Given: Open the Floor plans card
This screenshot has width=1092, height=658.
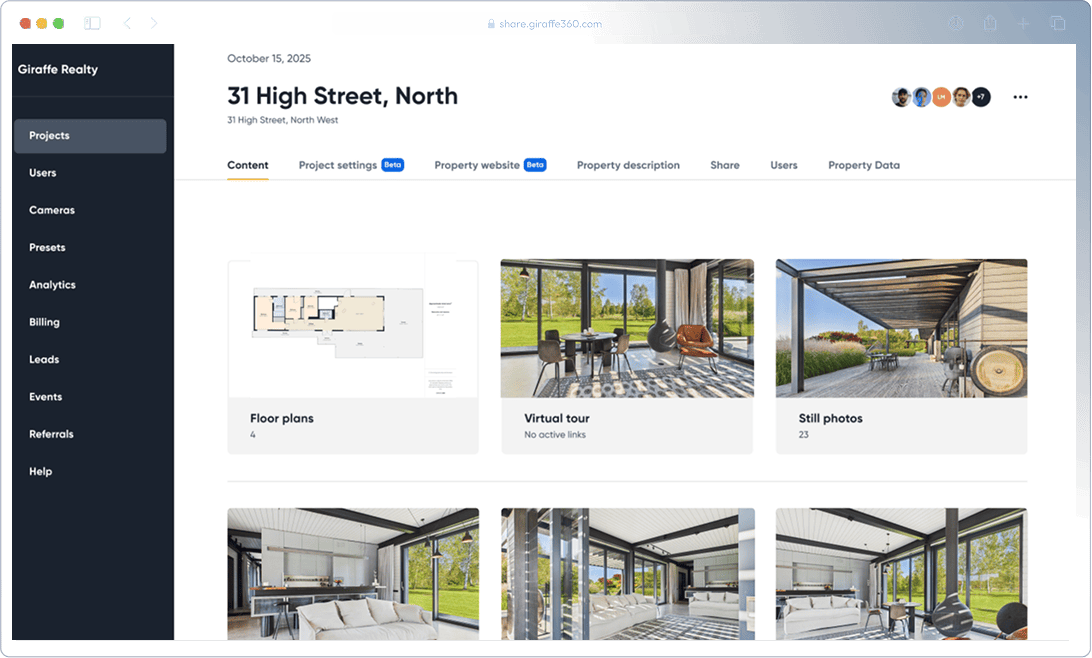Looking at the screenshot, I should coord(353,356).
